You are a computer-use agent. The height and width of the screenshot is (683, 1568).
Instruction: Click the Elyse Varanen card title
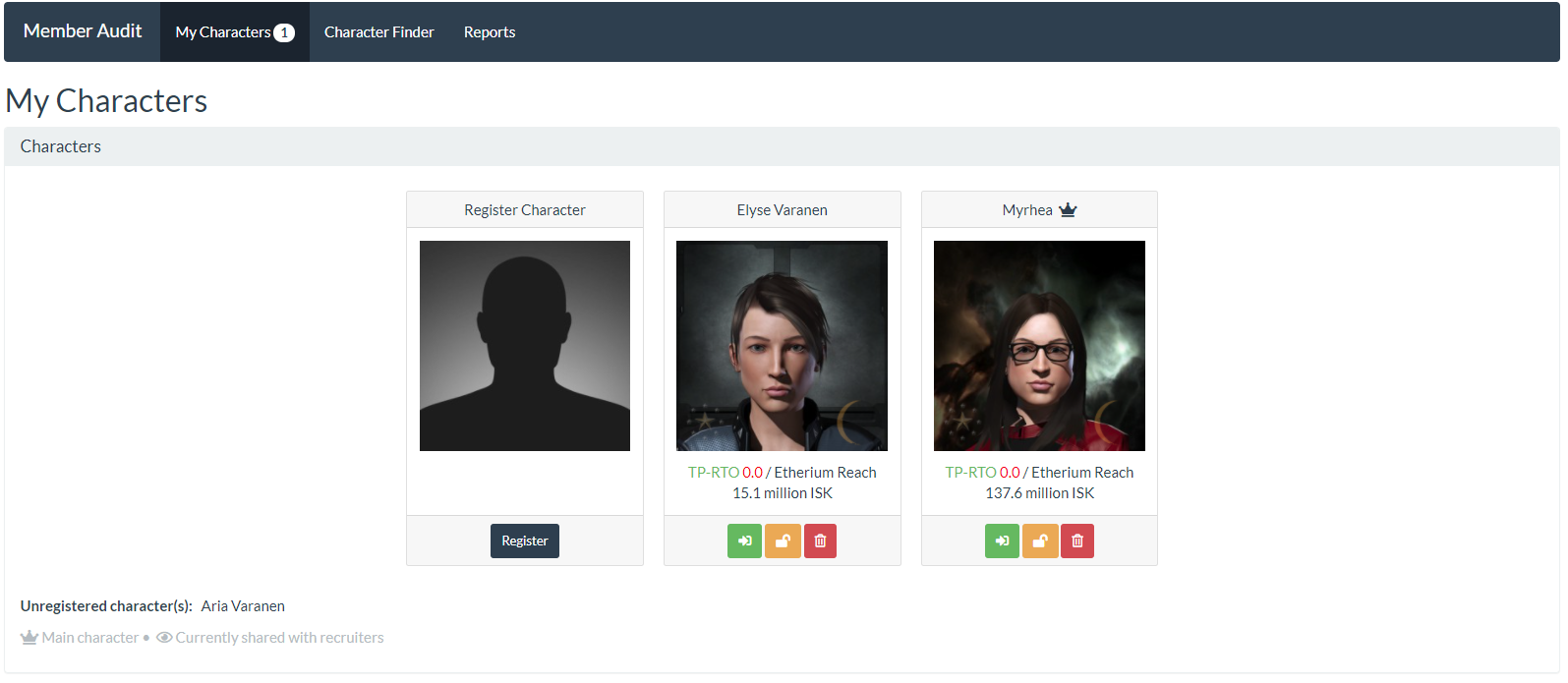coord(783,209)
